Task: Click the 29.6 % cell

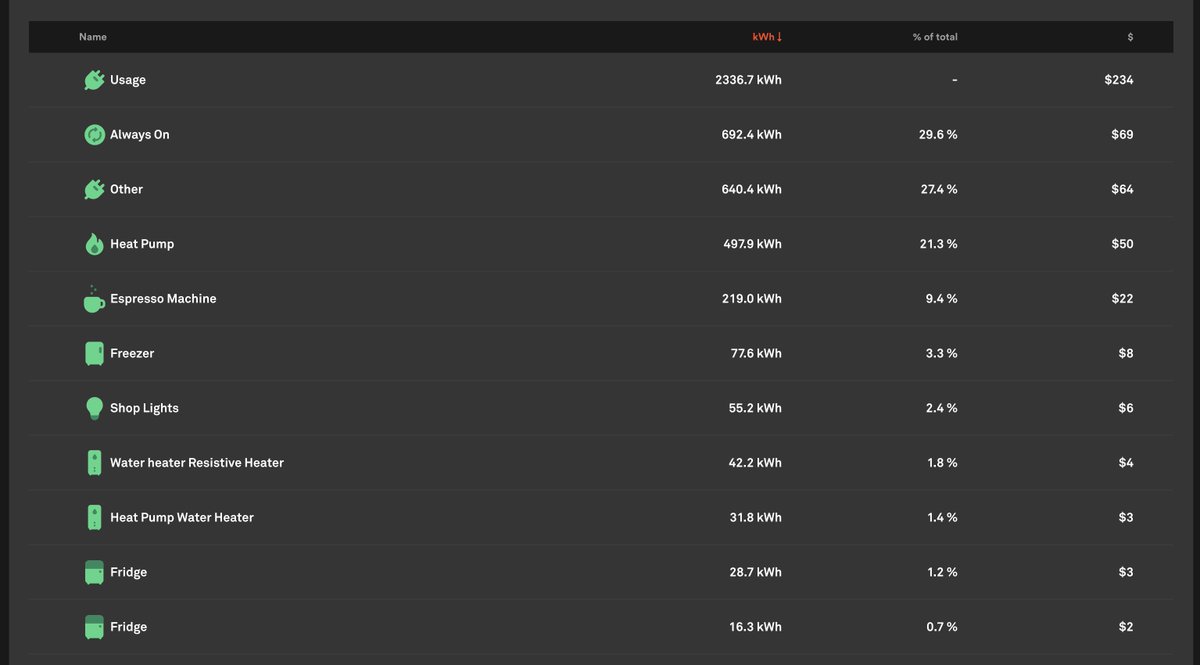Action: tap(938, 134)
